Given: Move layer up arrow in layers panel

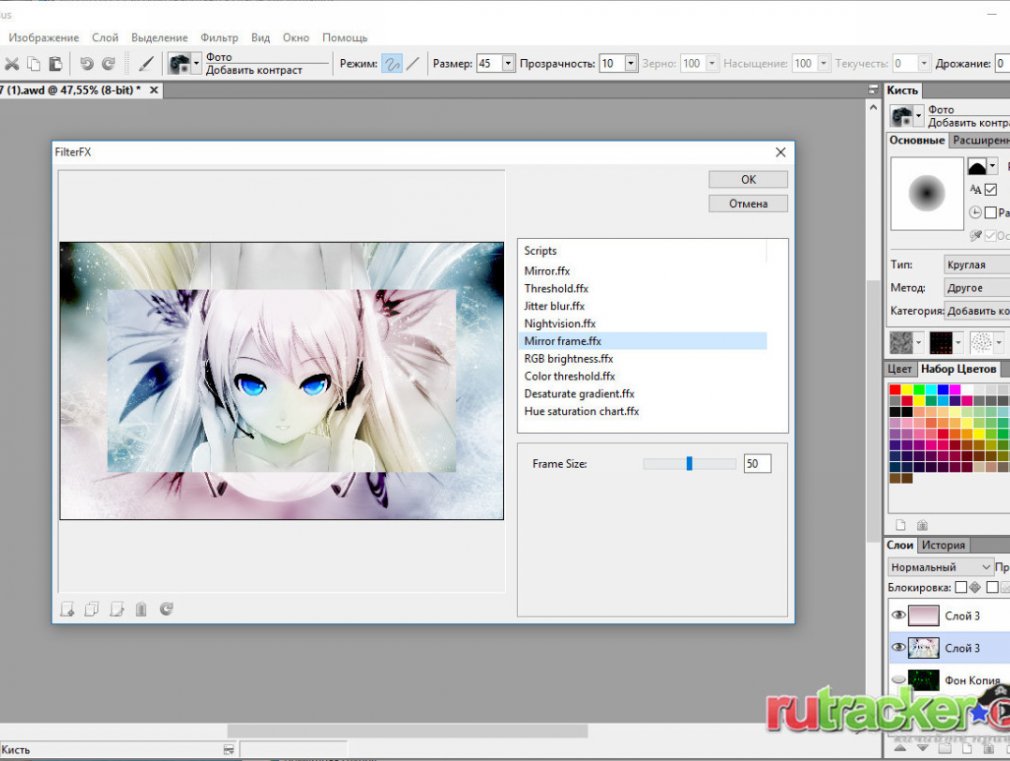Looking at the screenshot, I should [x=900, y=749].
